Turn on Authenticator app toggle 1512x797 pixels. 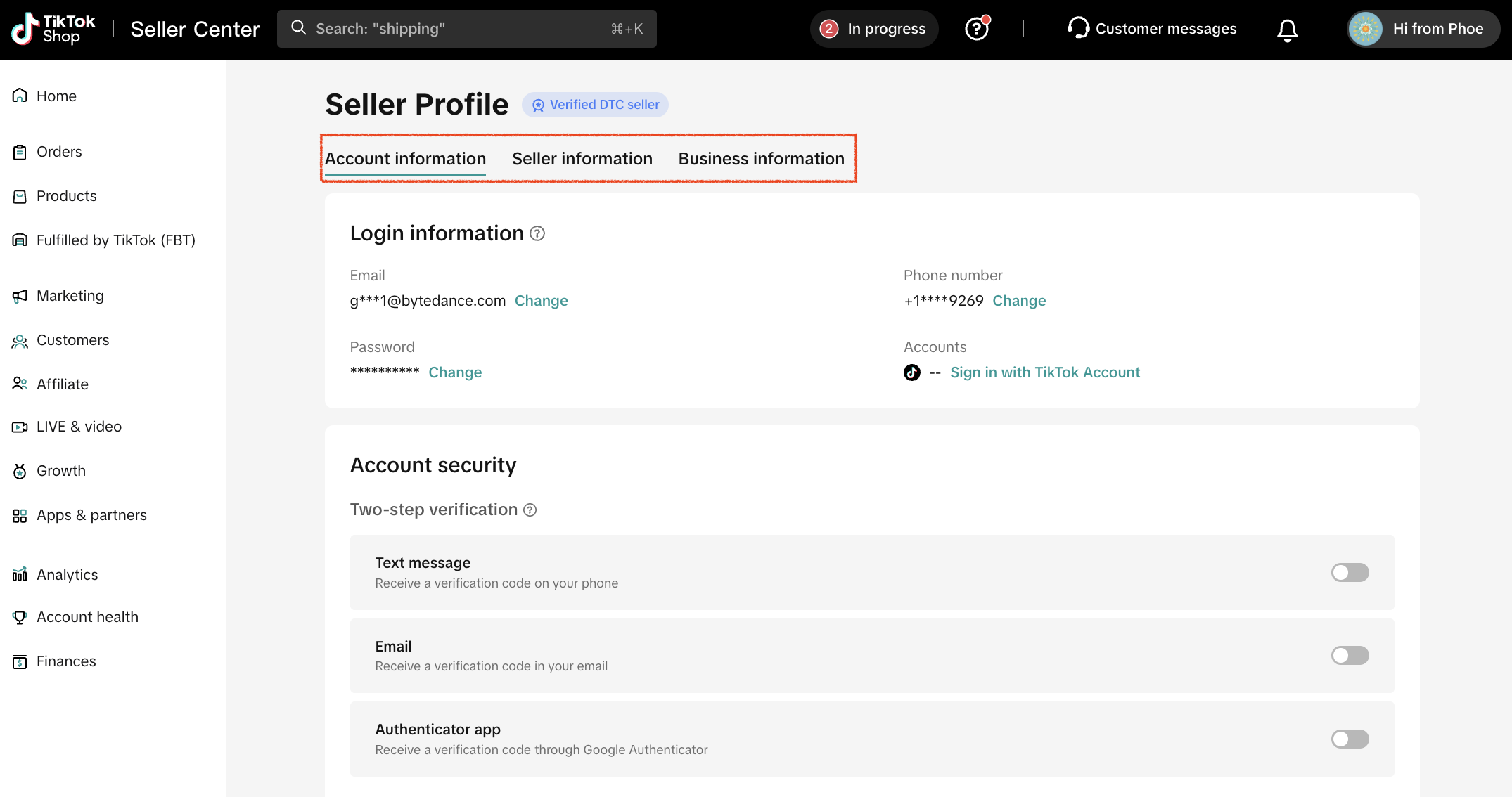[x=1349, y=739]
